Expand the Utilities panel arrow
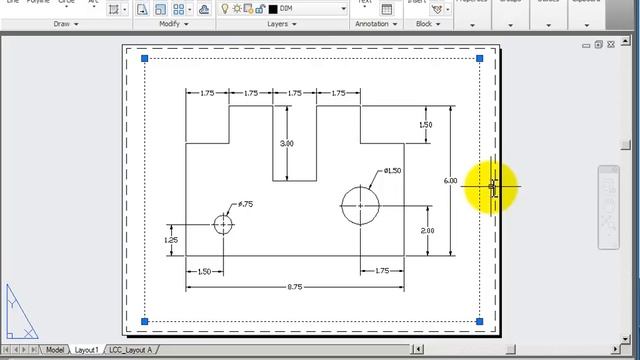This screenshot has width=640, height=360. point(548,25)
